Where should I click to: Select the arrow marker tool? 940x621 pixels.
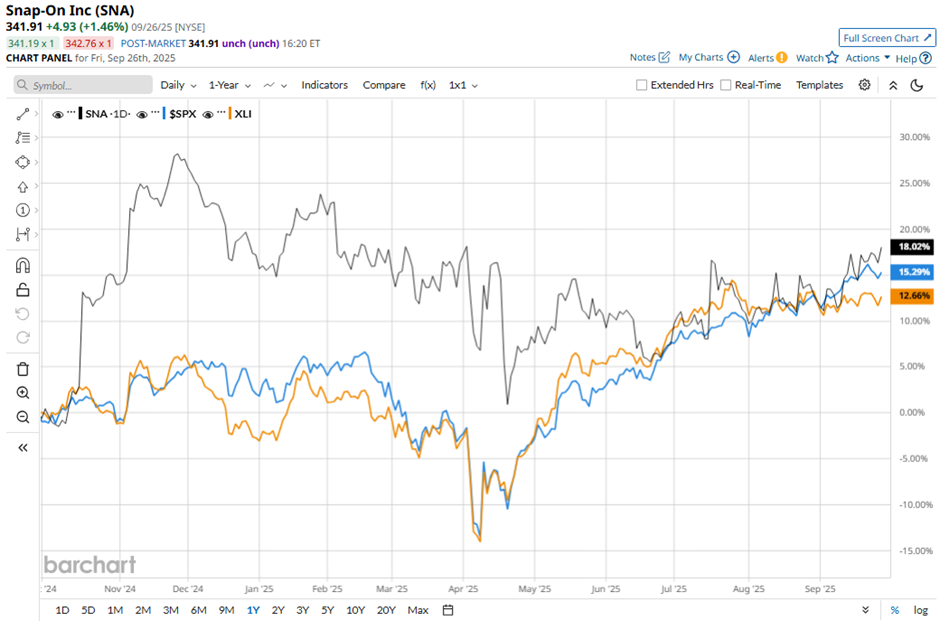click(22, 186)
